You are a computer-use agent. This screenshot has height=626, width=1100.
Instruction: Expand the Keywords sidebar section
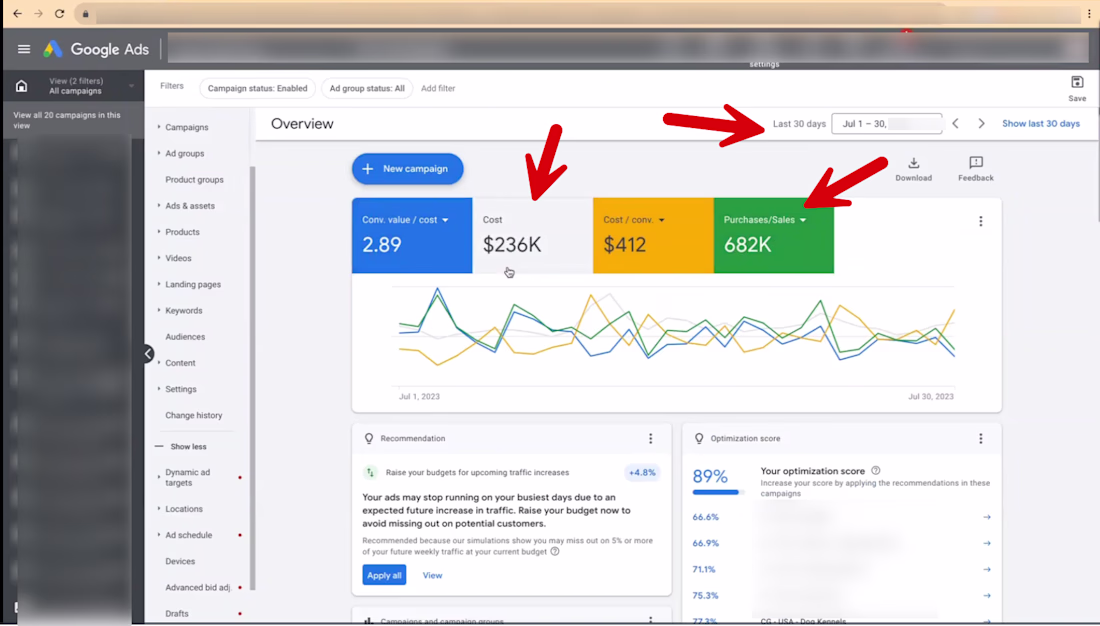(159, 310)
